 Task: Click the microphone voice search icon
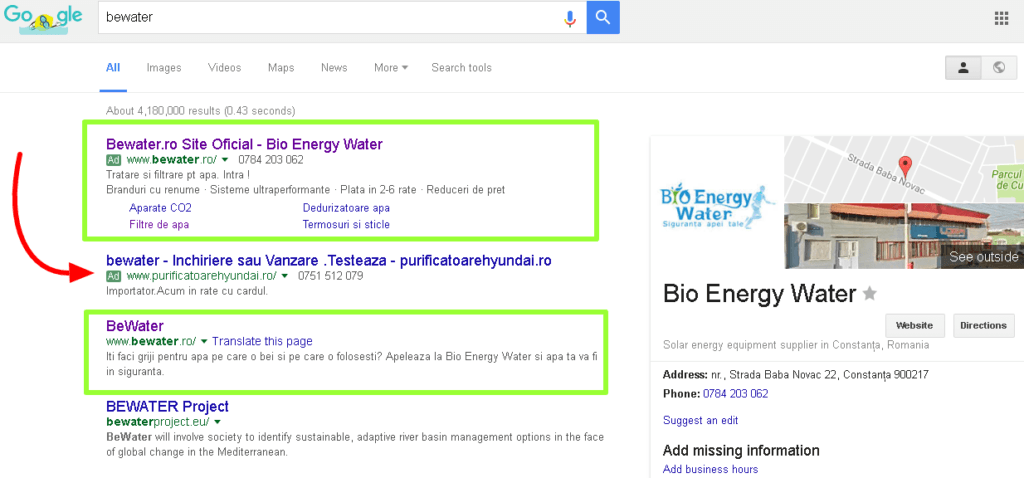(x=570, y=18)
